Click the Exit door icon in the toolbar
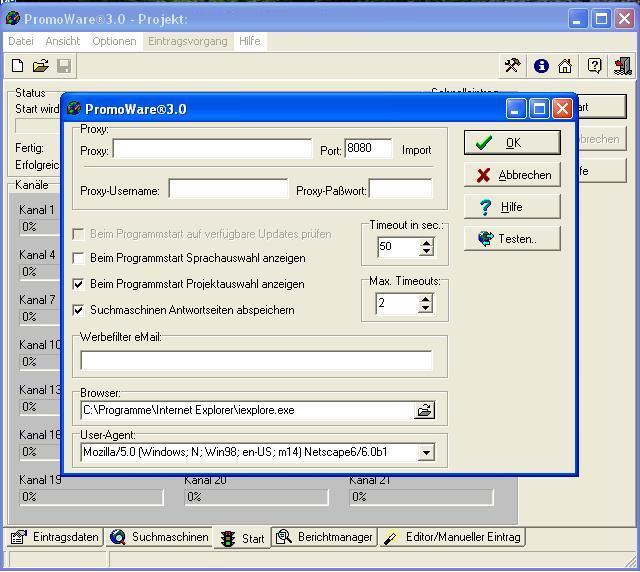 623,66
